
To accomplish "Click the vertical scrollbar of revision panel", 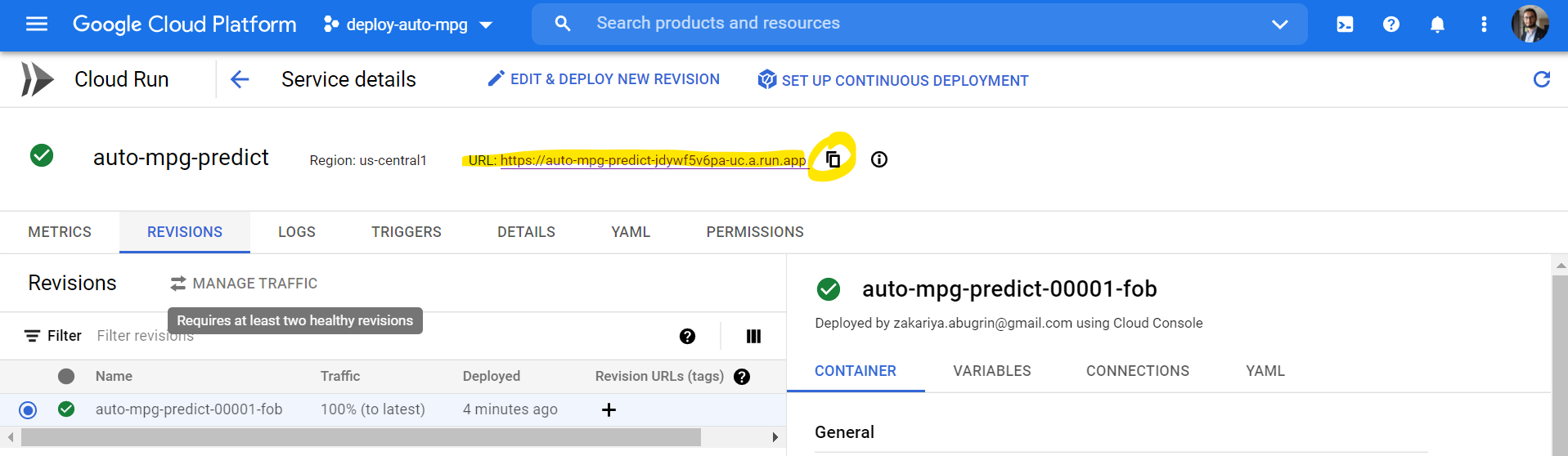I will pos(1560,364).
